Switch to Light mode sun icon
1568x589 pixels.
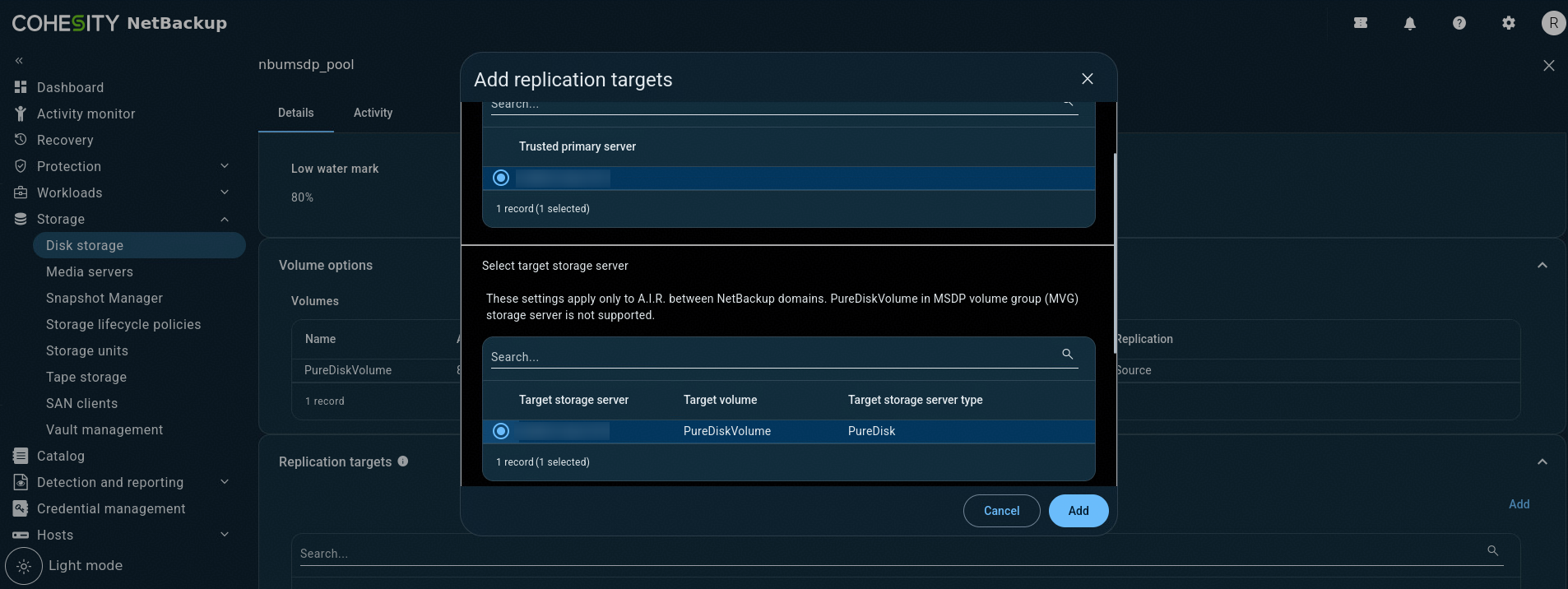pyautogui.click(x=24, y=566)
